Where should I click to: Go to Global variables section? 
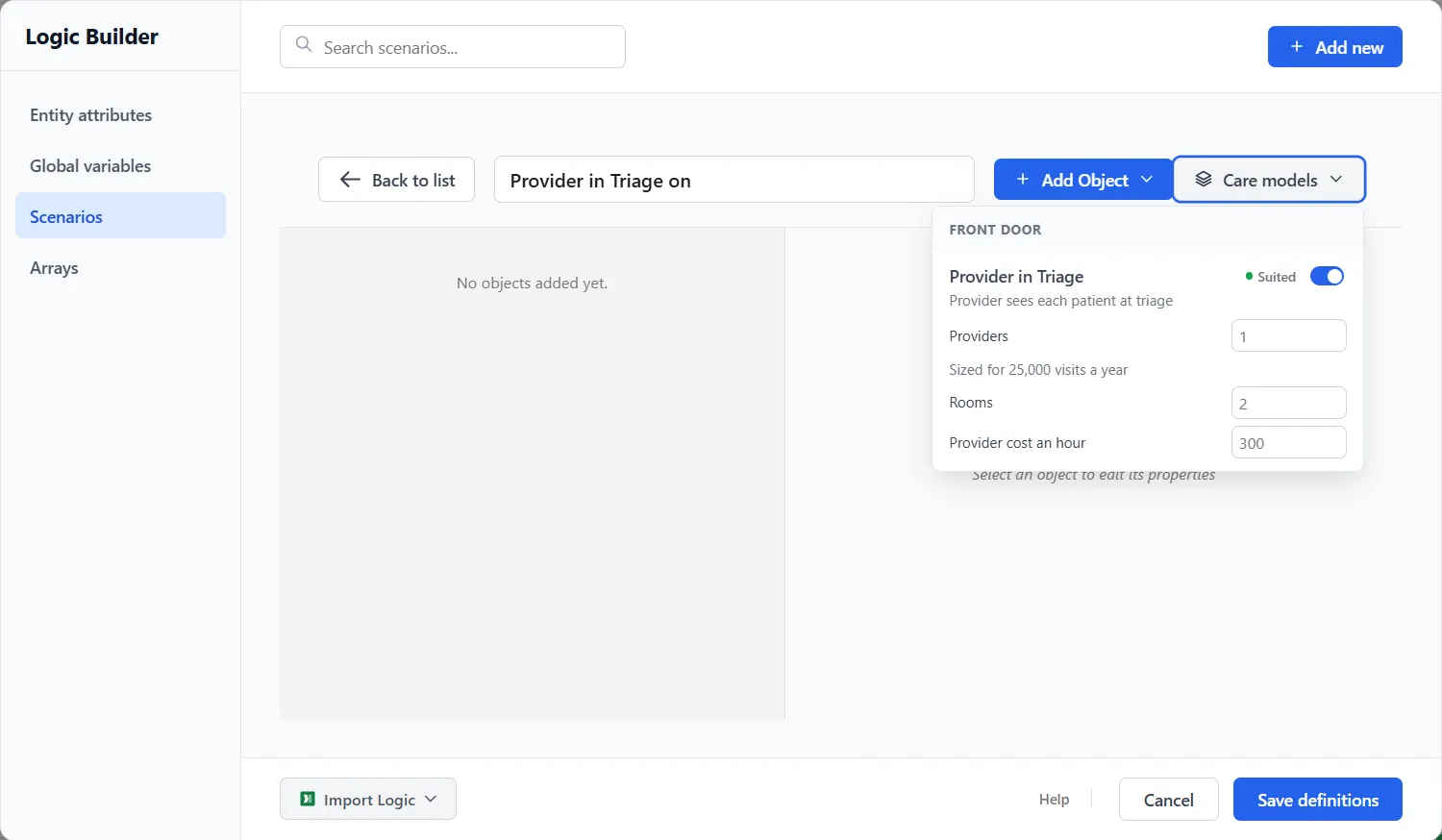point(120,166)
